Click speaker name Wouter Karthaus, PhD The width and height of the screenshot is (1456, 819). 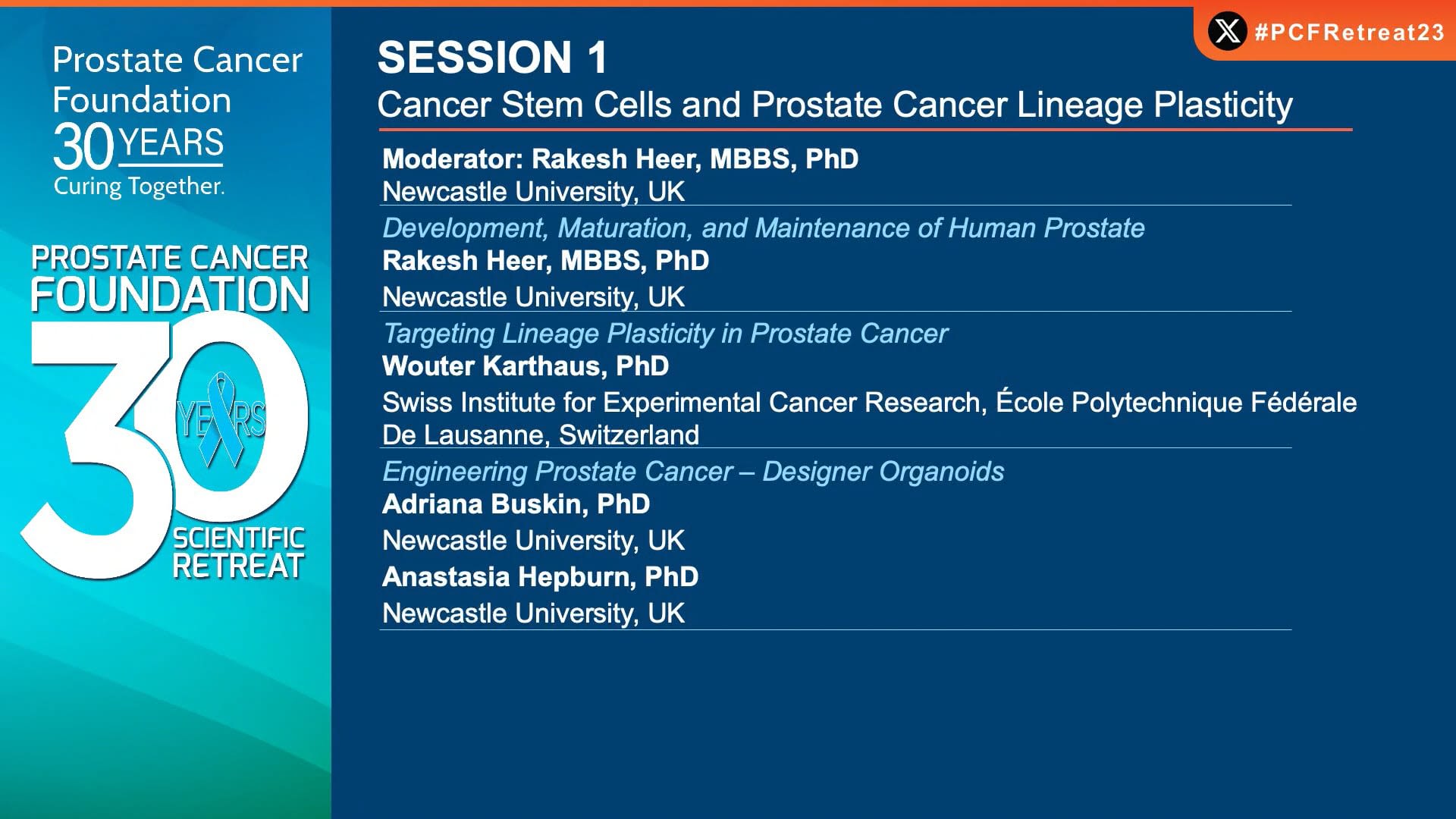point(526,366)
